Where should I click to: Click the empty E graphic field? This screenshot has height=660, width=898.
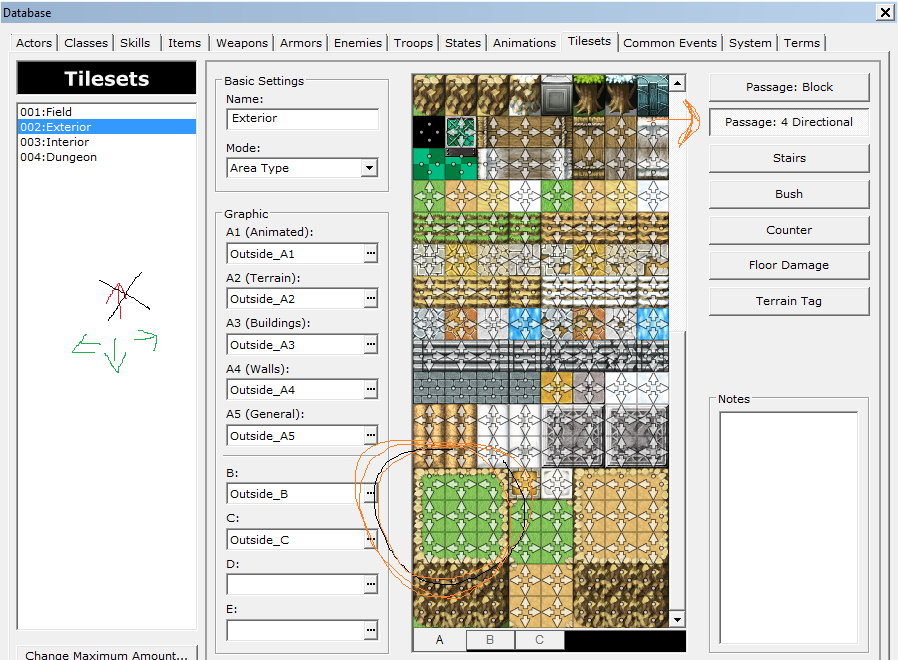[296, 630]
